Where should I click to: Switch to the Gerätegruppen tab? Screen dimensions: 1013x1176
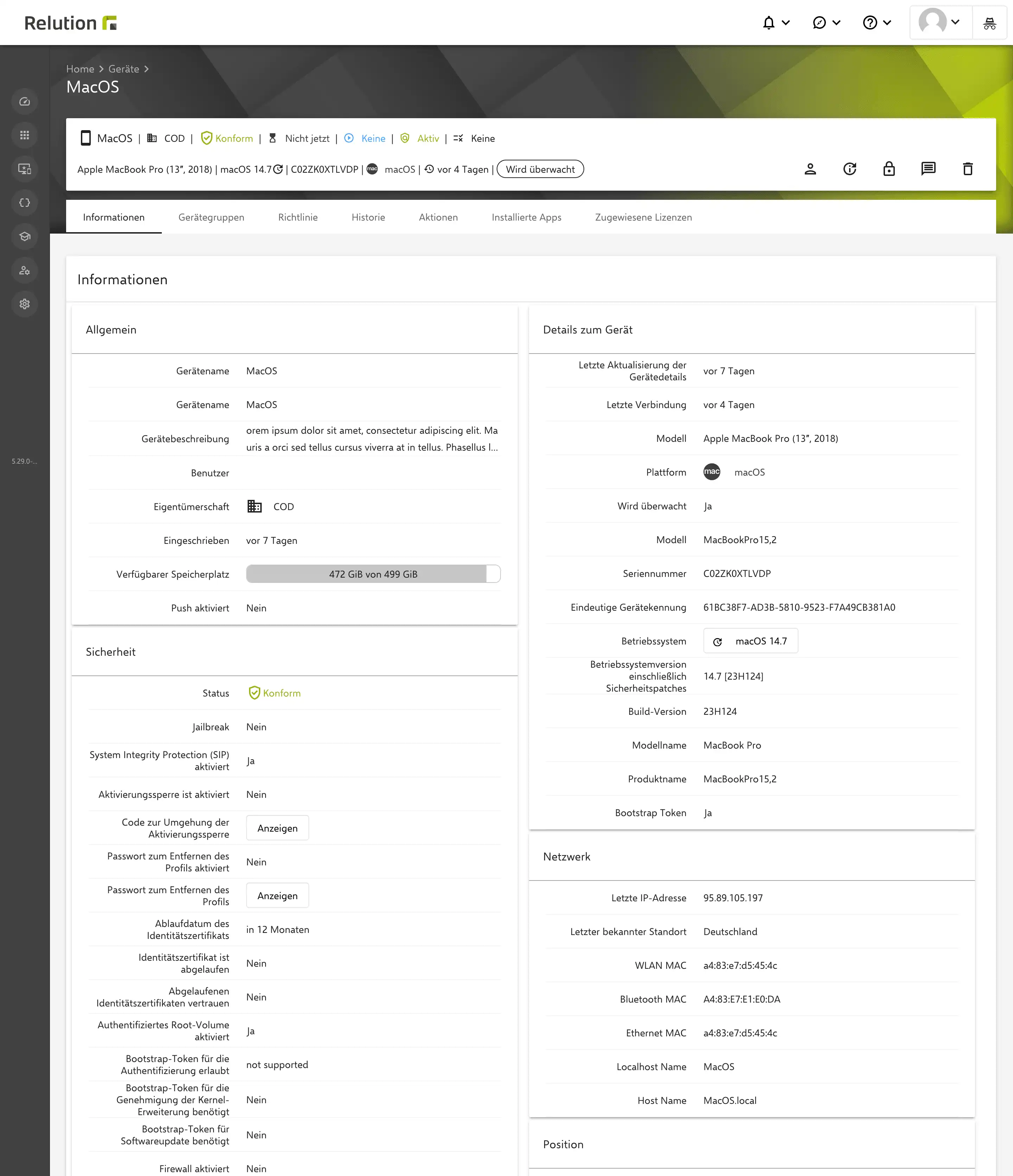click(211, 217)
